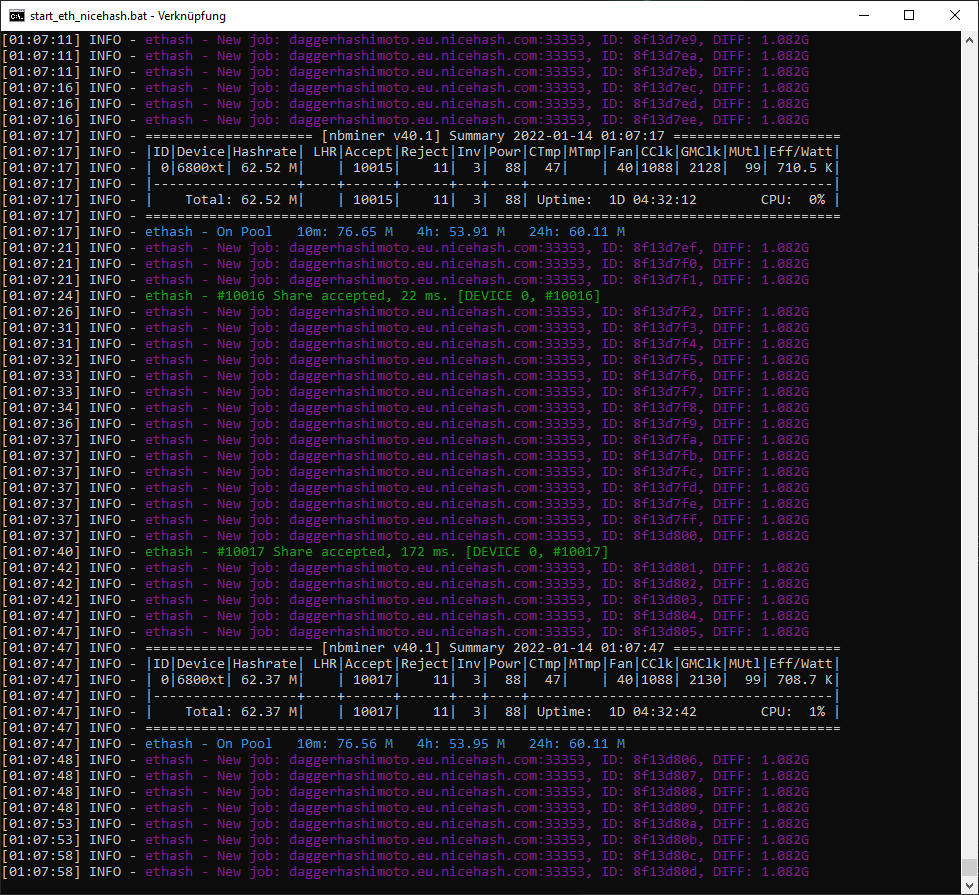The image size is (979, 895).
Task: Close the console window
Action: 955,16
